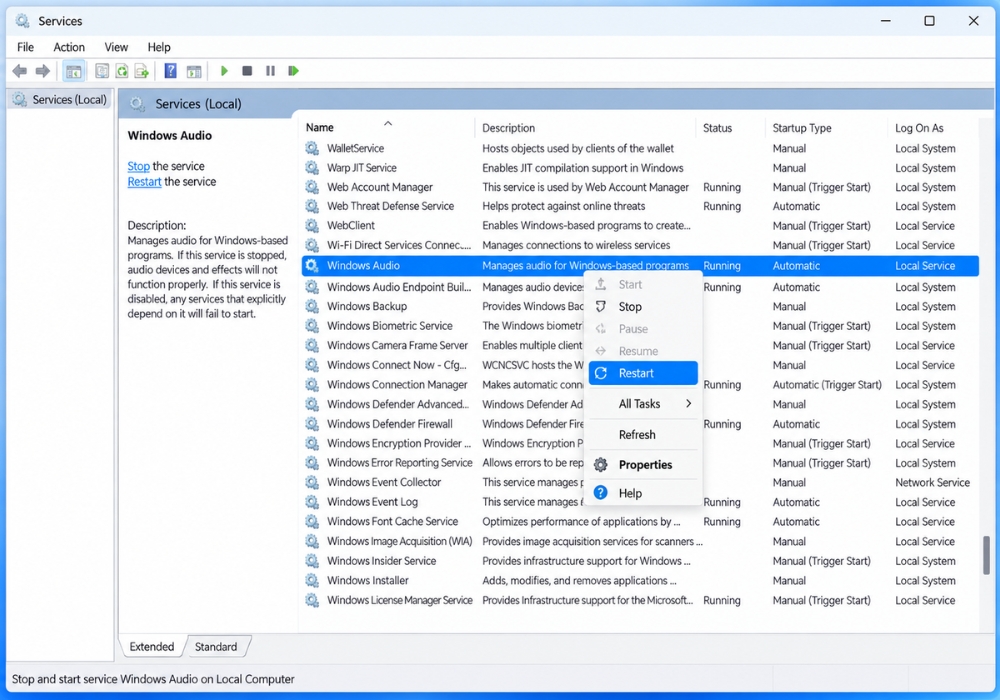Open the File menu
Screen dimensions: 1000x700
point(26,47)
